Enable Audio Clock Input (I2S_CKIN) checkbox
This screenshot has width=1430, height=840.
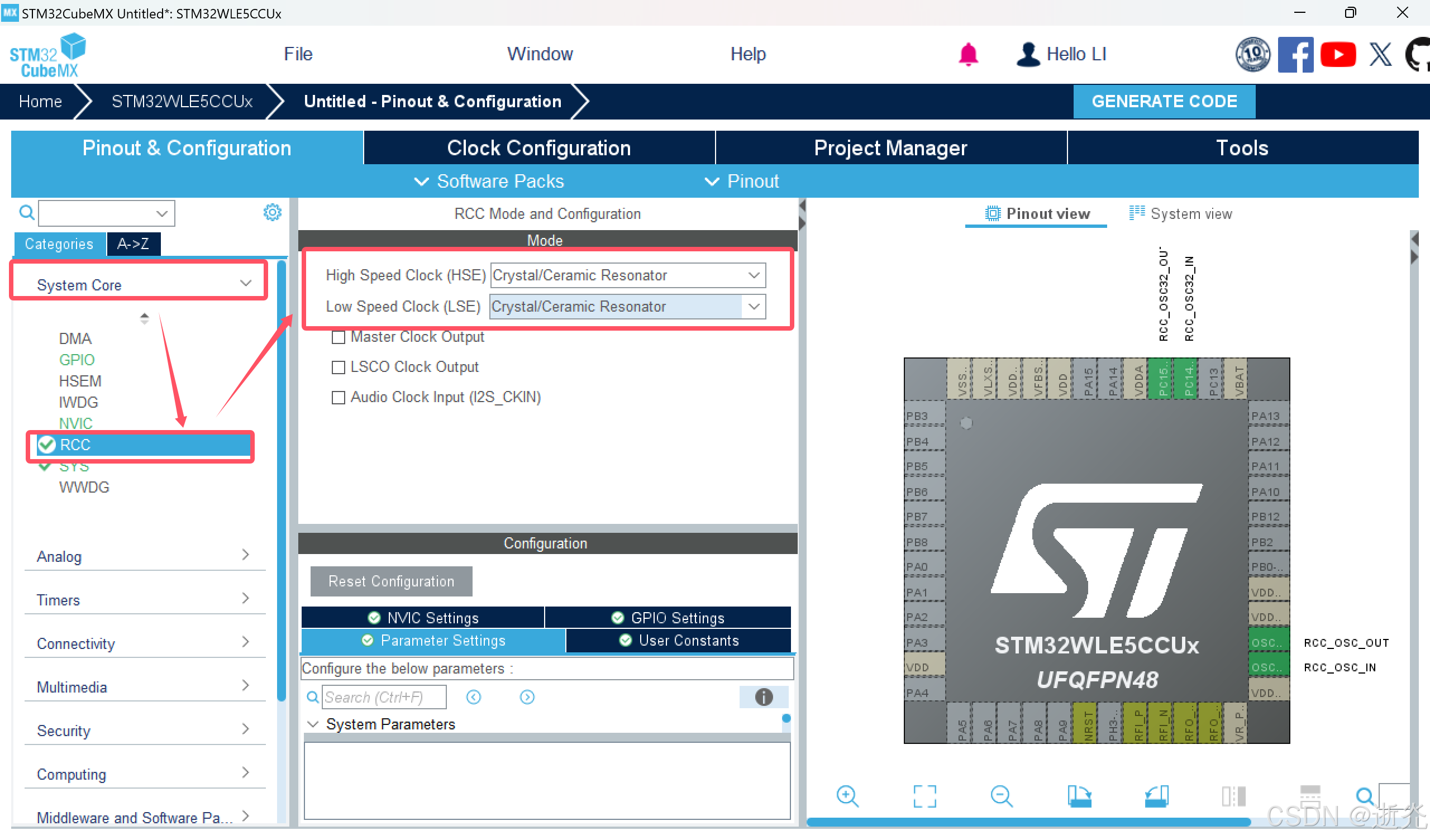click(x=337, y=397)
